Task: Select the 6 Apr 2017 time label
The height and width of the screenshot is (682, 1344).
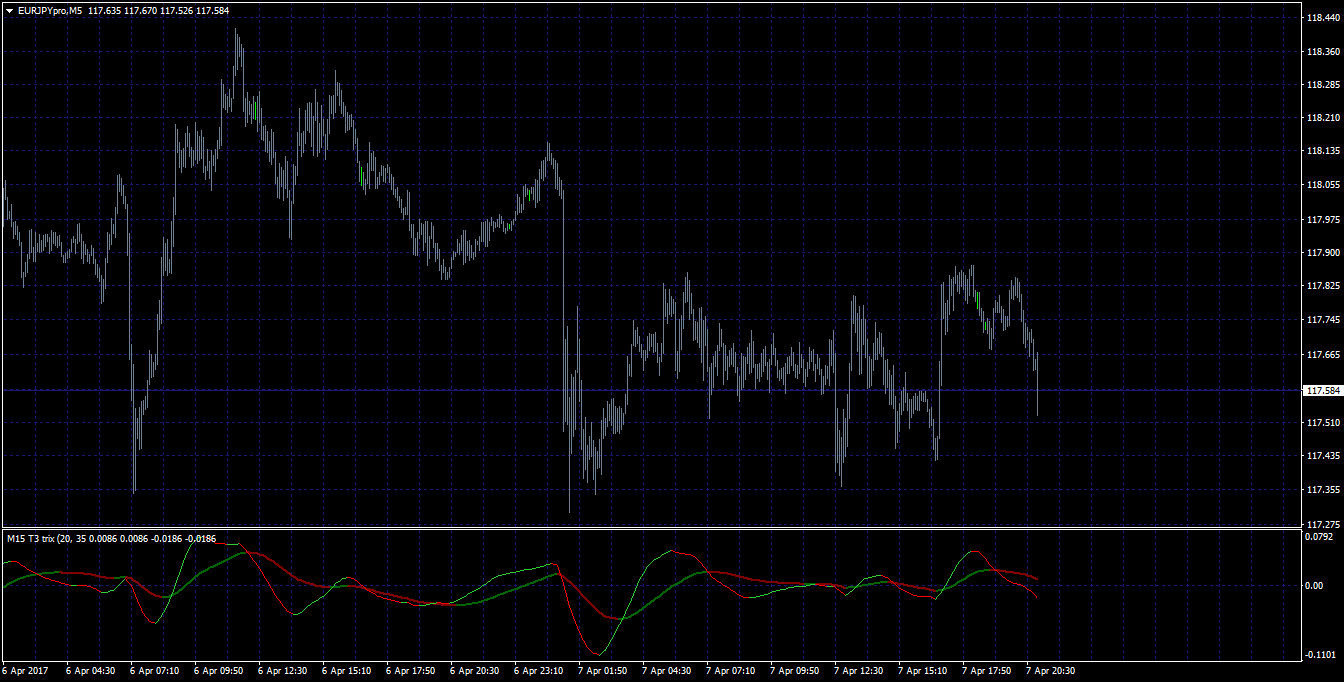Action: coord(25,671)
